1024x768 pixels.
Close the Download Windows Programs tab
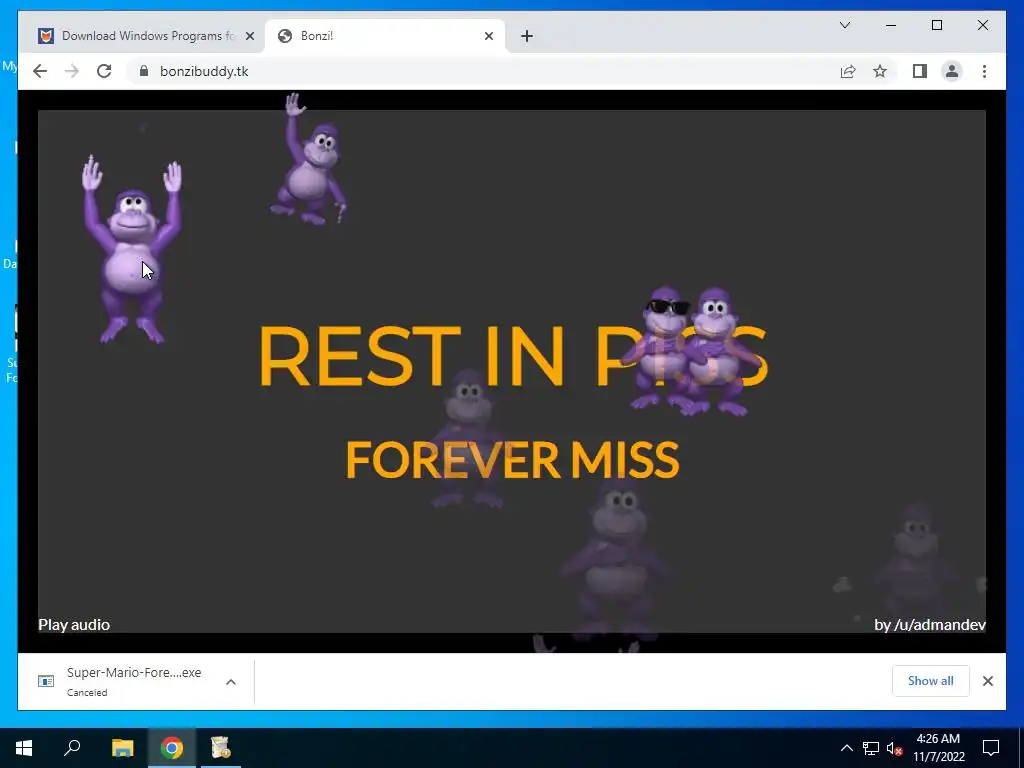[249, 36]
